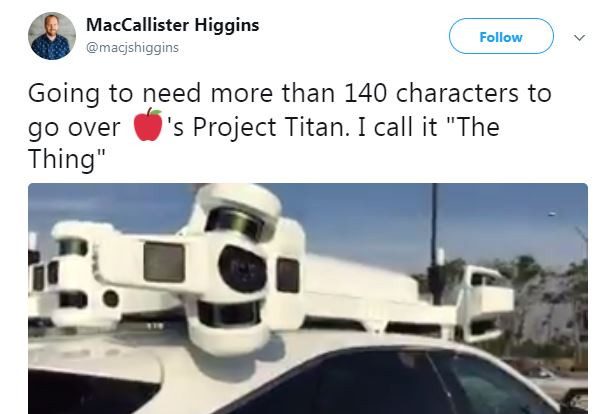The image size is (606, 414).
Task: Click the "140 characters" text in tweet
Action: (431, 93)
